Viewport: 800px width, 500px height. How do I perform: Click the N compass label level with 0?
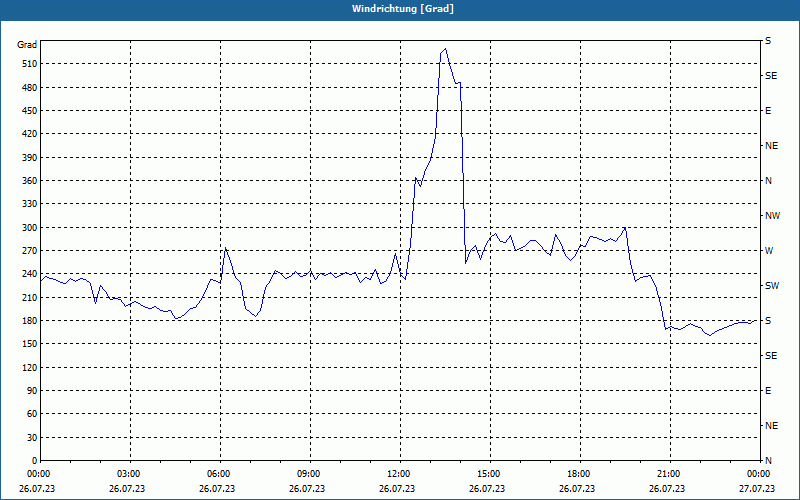[768, 461]
